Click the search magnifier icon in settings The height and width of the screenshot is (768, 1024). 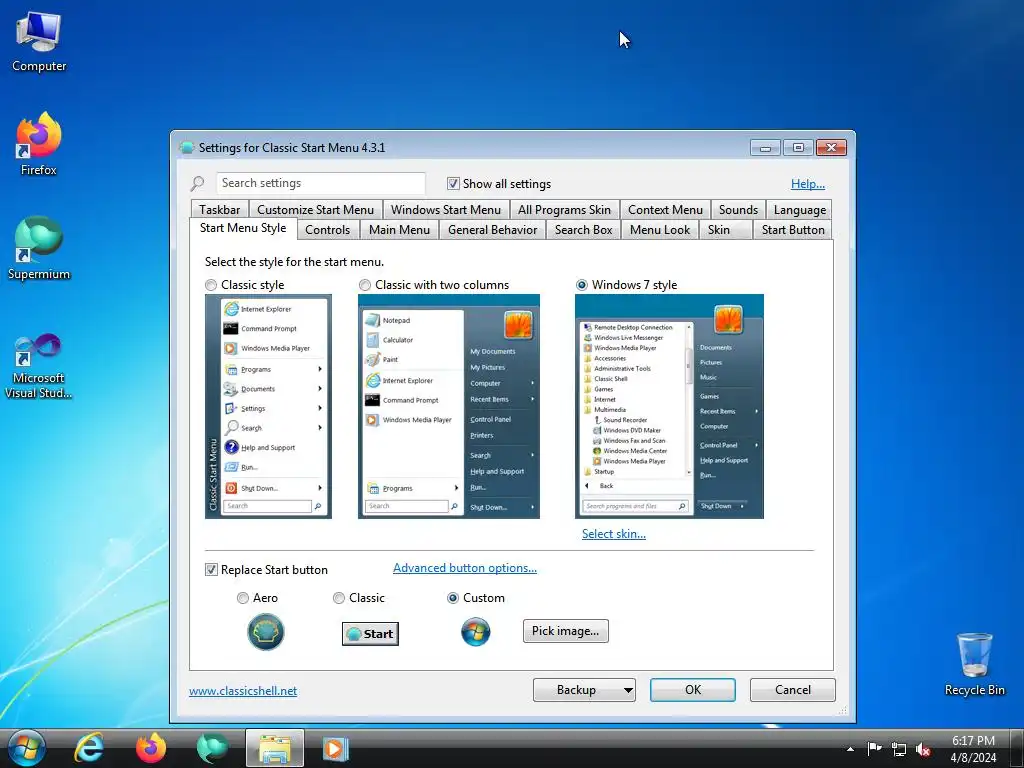197,184
